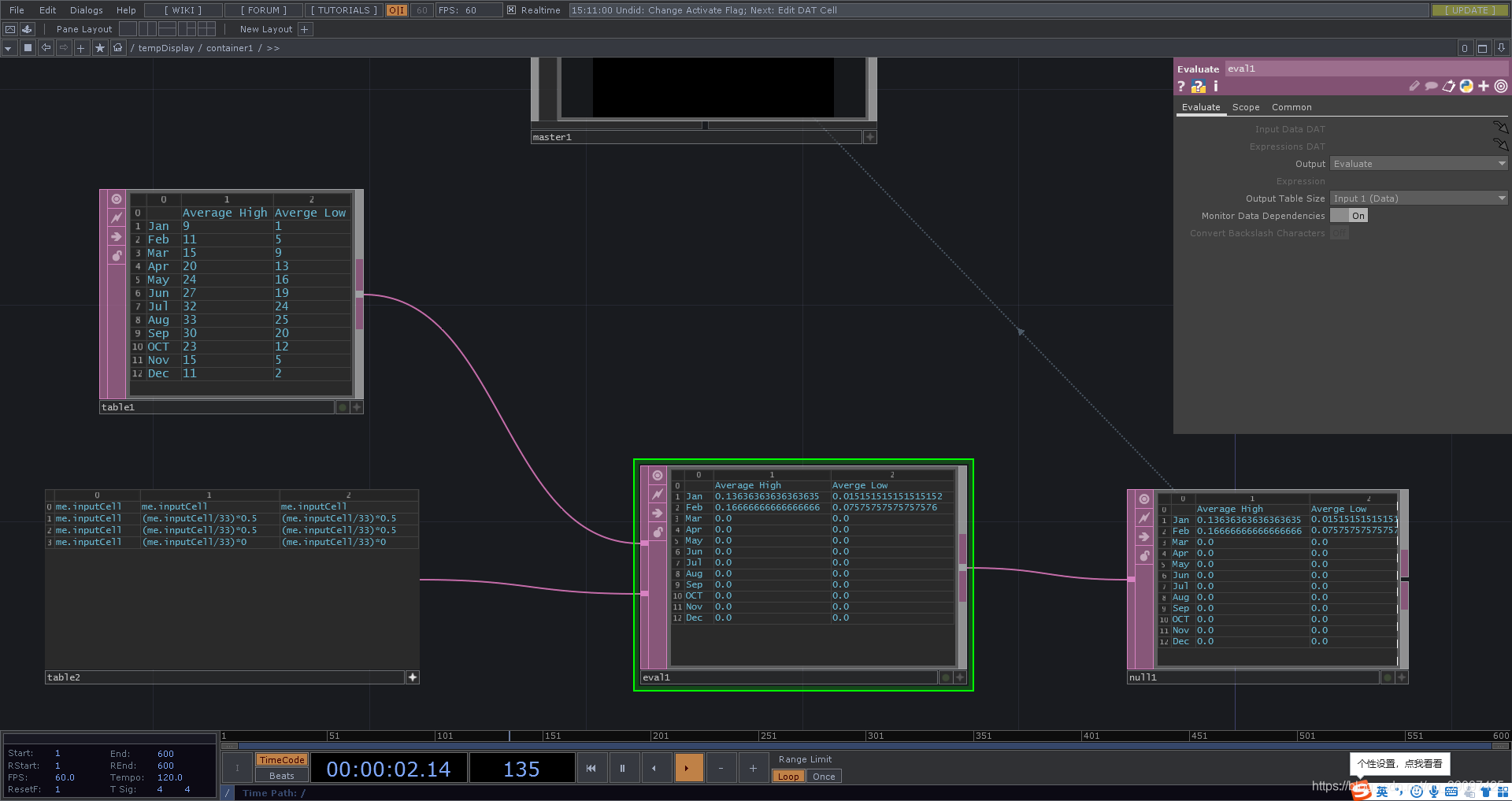Select the single pane layout icon
This screenshot has width=1512, height=801.
pyautogui.click(x=128, y=29)
